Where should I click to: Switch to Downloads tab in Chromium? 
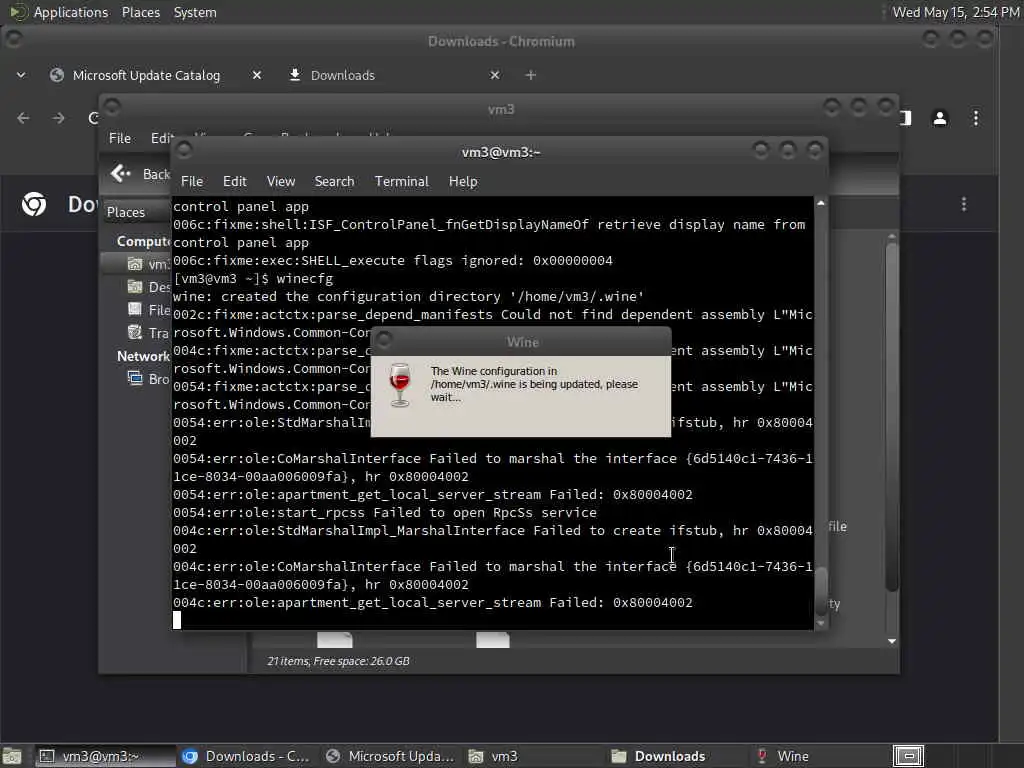coord(342,76)
